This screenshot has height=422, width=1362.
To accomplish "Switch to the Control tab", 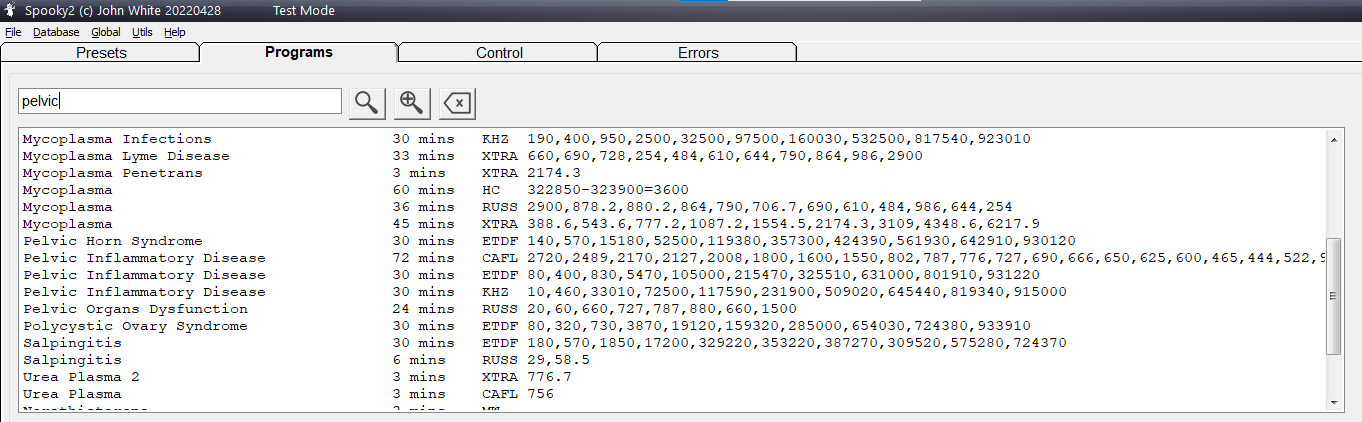I will (x=499, y=53).
